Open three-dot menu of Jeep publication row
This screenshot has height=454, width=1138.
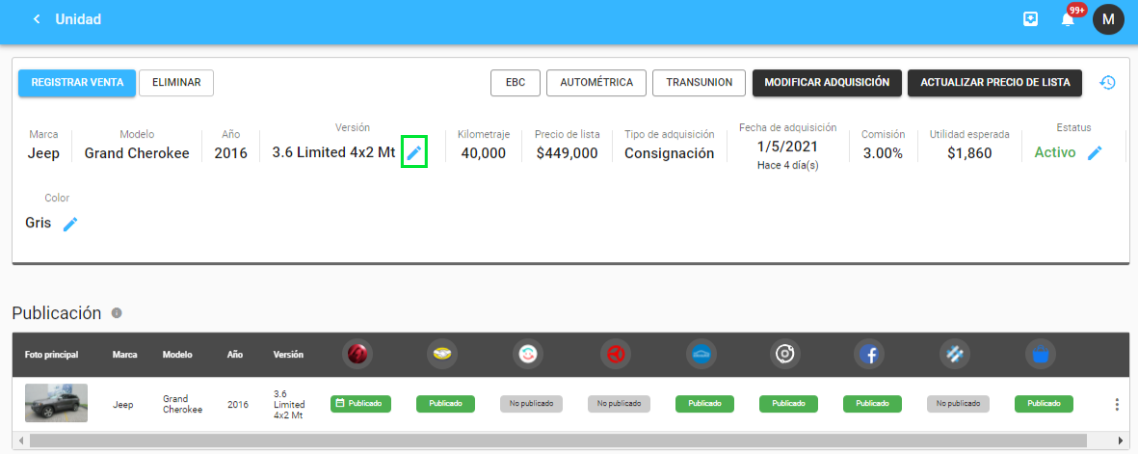[x=1117, y=404]
